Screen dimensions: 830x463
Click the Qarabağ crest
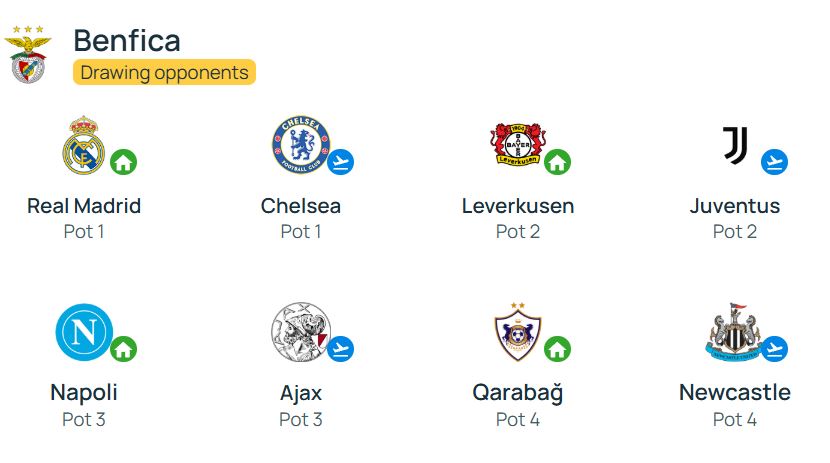tap(518, 332)
